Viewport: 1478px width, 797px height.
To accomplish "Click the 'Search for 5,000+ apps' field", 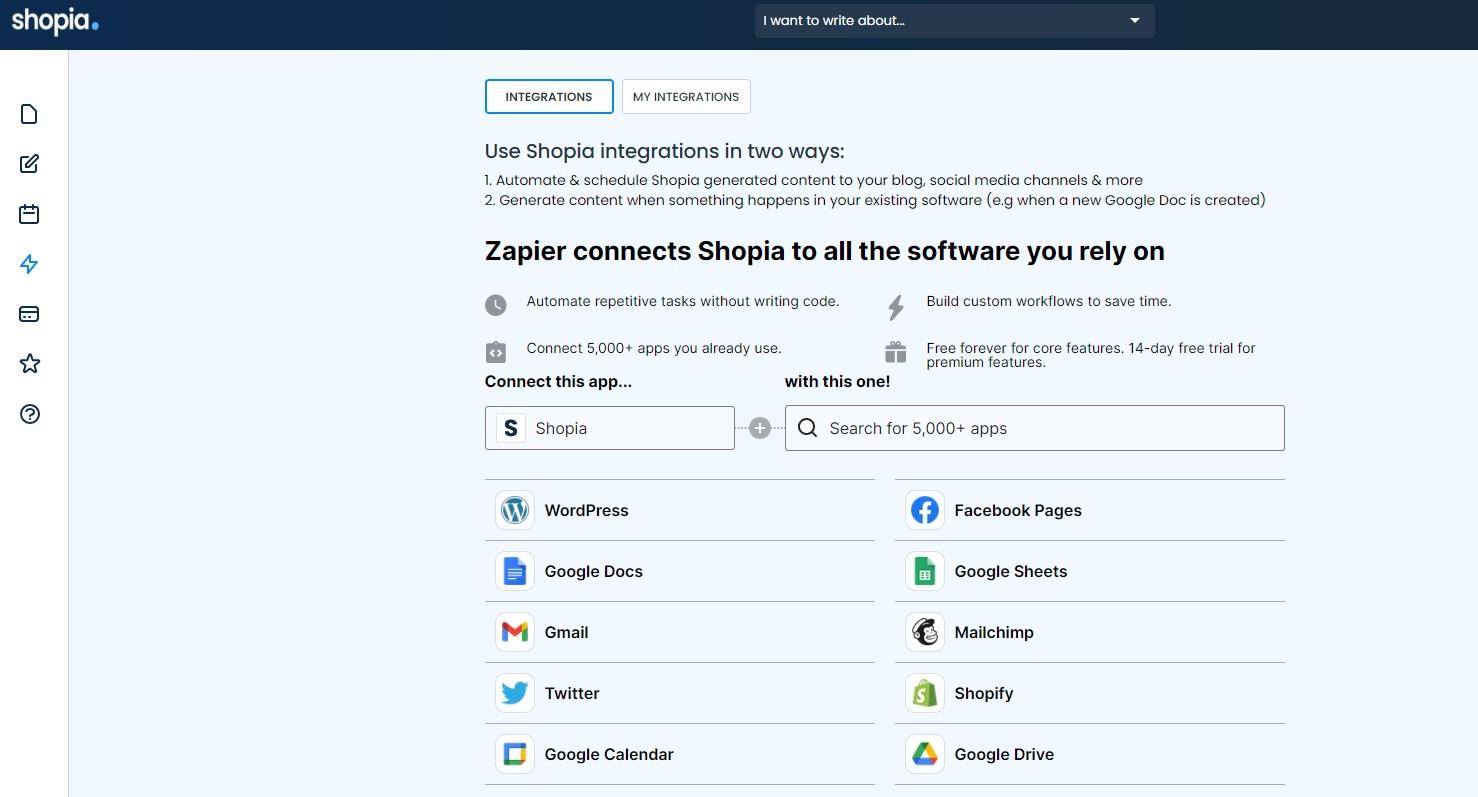I will (1035, 428).
